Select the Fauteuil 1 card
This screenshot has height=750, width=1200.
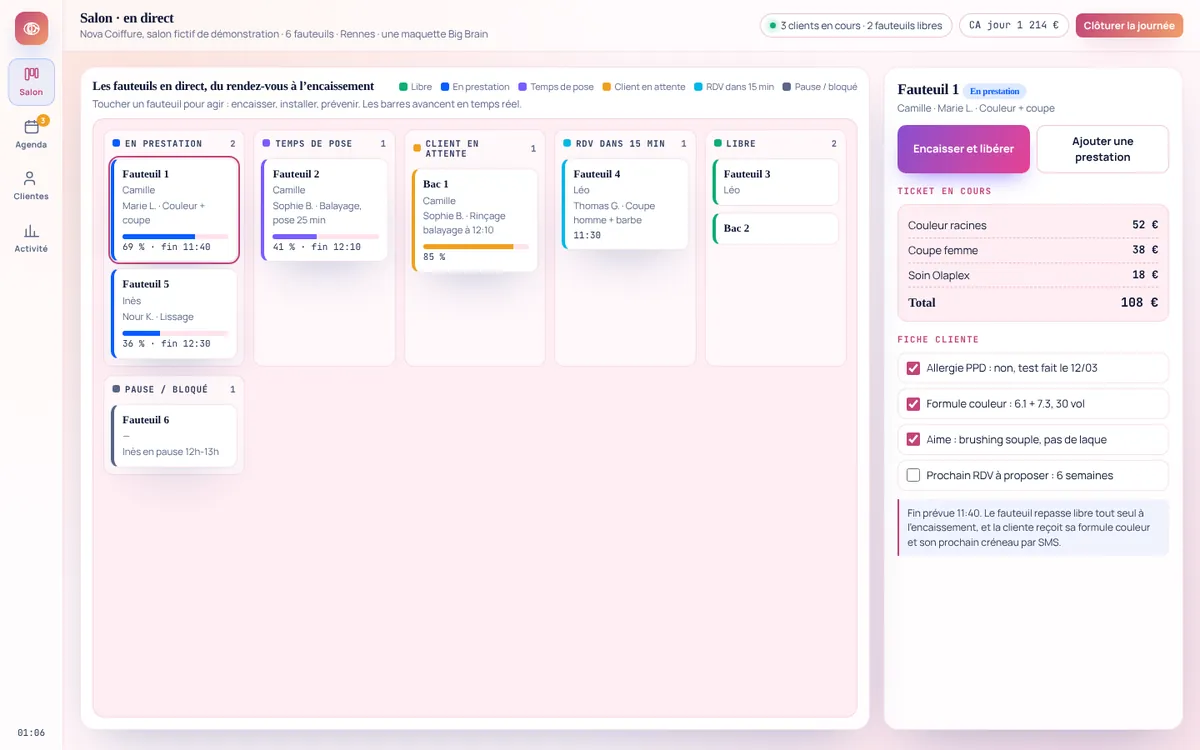(174, 209)
